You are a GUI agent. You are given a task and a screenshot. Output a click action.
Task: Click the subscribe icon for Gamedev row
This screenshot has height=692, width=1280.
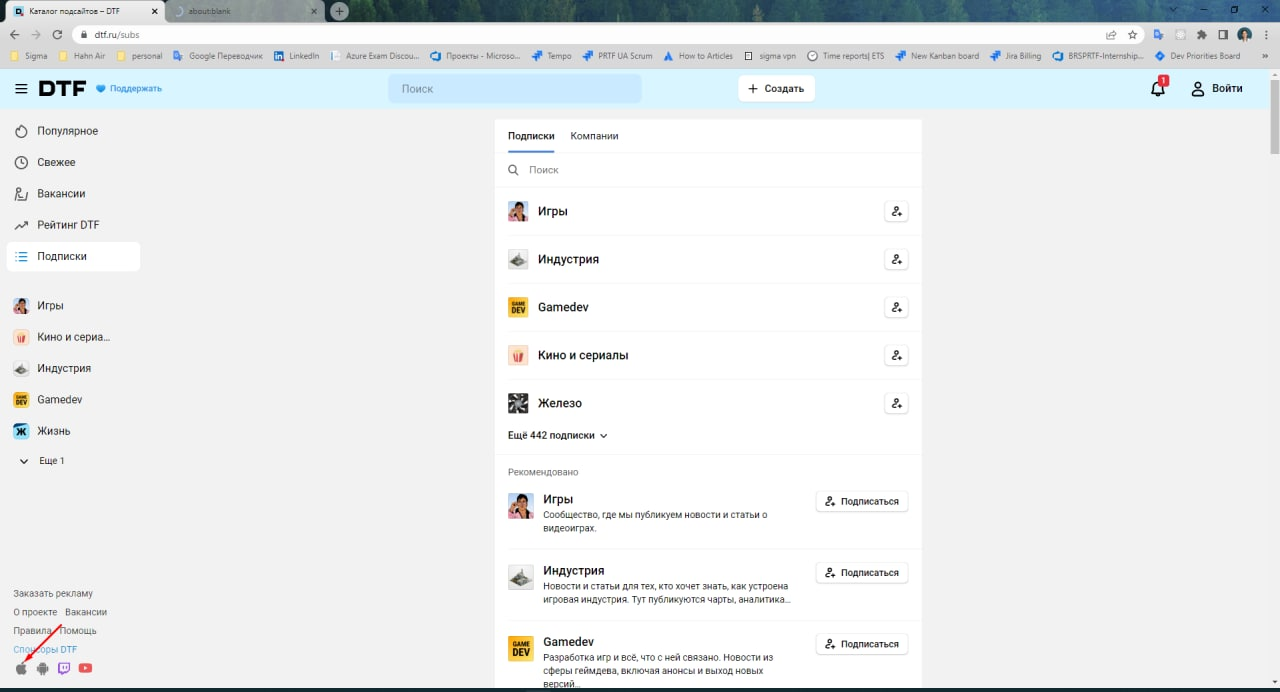896,307
